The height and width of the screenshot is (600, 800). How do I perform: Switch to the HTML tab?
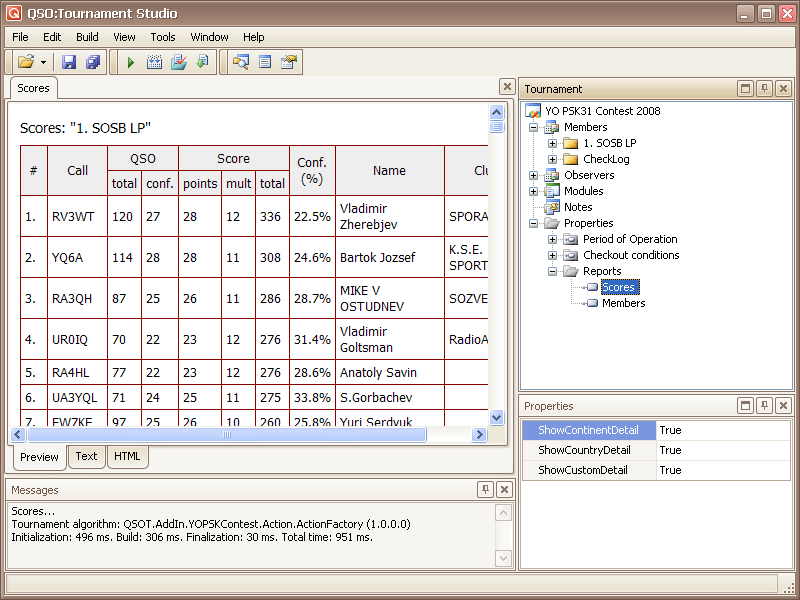(x=127, y=456)
